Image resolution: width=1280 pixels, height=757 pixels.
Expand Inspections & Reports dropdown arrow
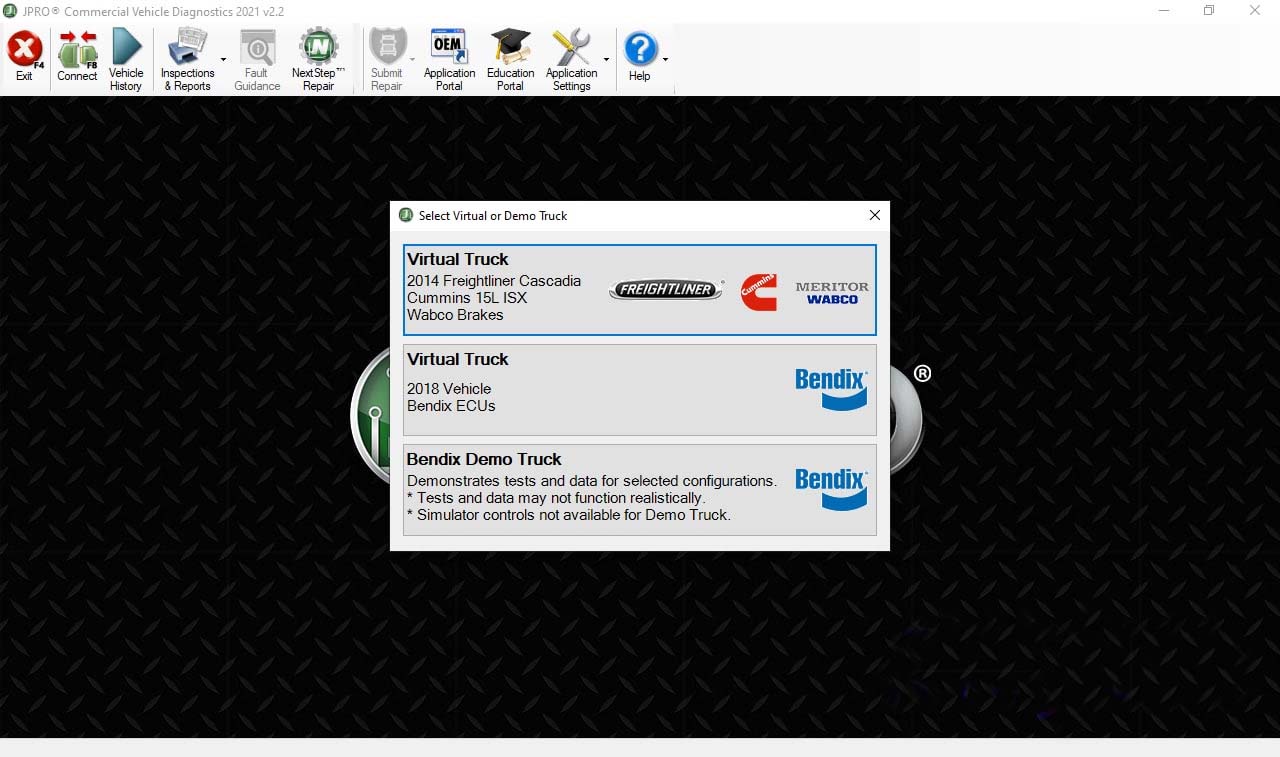pos(223,60)
